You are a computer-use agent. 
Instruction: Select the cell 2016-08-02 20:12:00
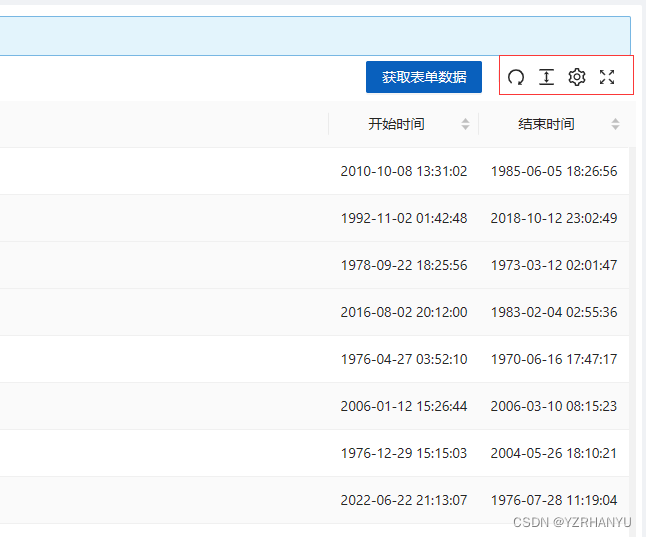tap(404, 312)
